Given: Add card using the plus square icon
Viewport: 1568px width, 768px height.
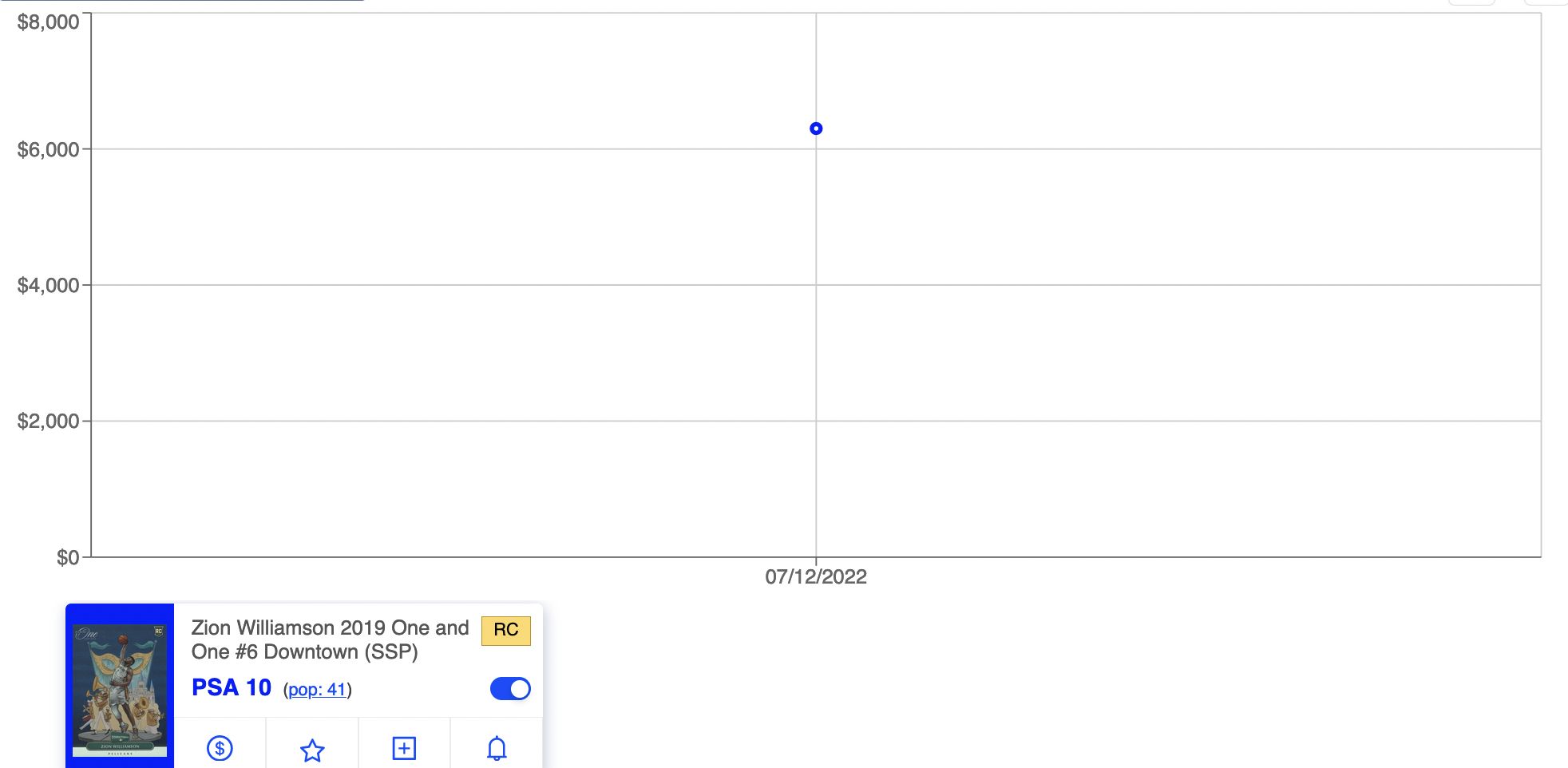Looking at the screenshot, I should 404,748.
